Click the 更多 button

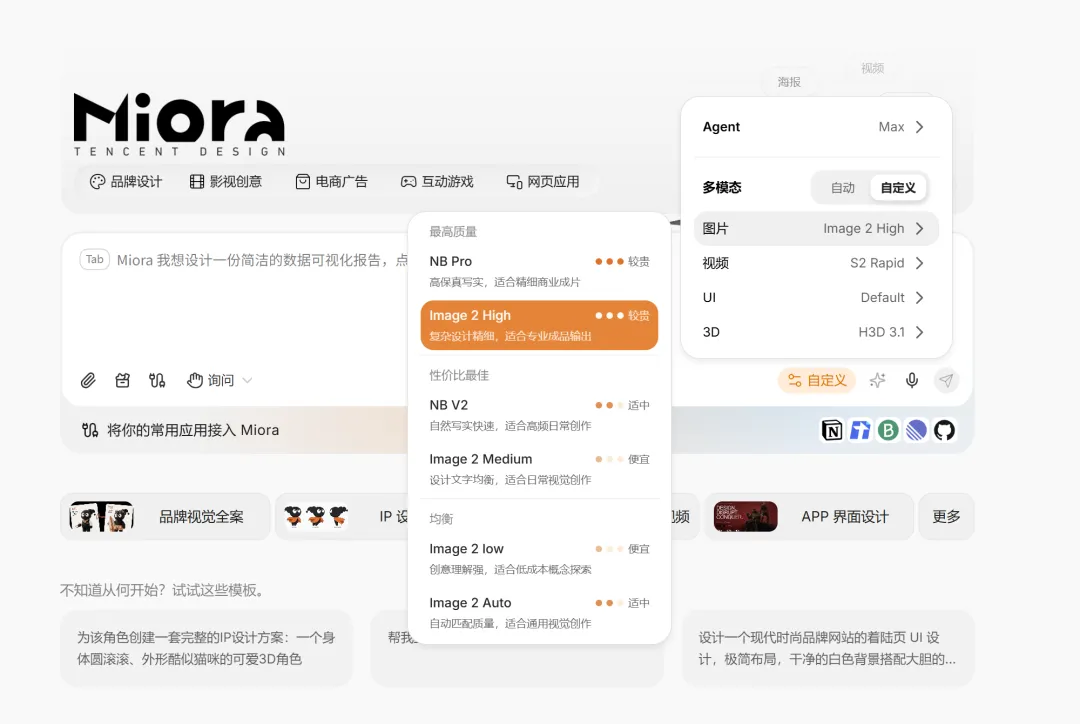[x=946, y=517]
